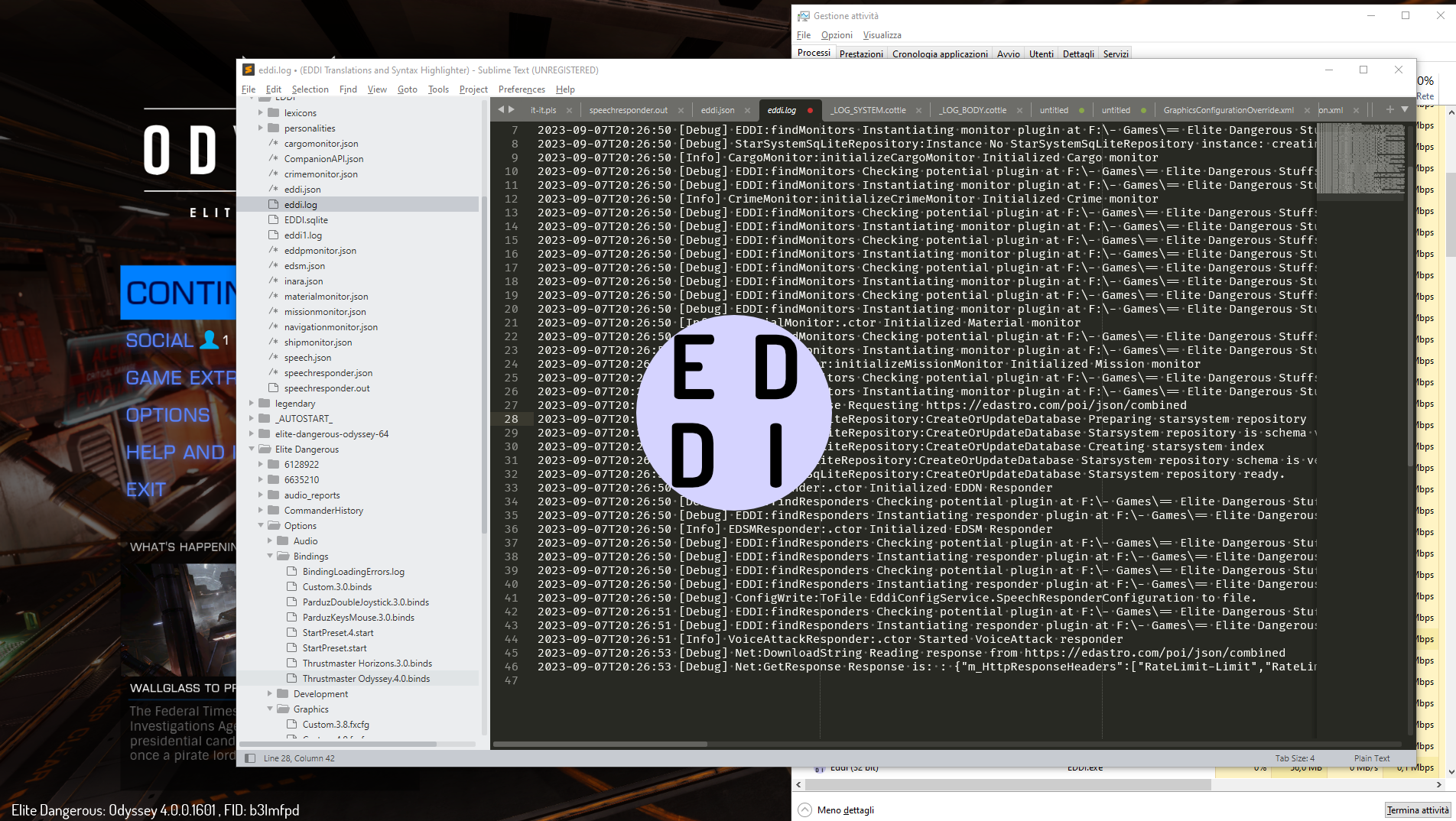Close the speechresponder.out tab
Viewport: 1456px width, 821px height.
point(681,110)
